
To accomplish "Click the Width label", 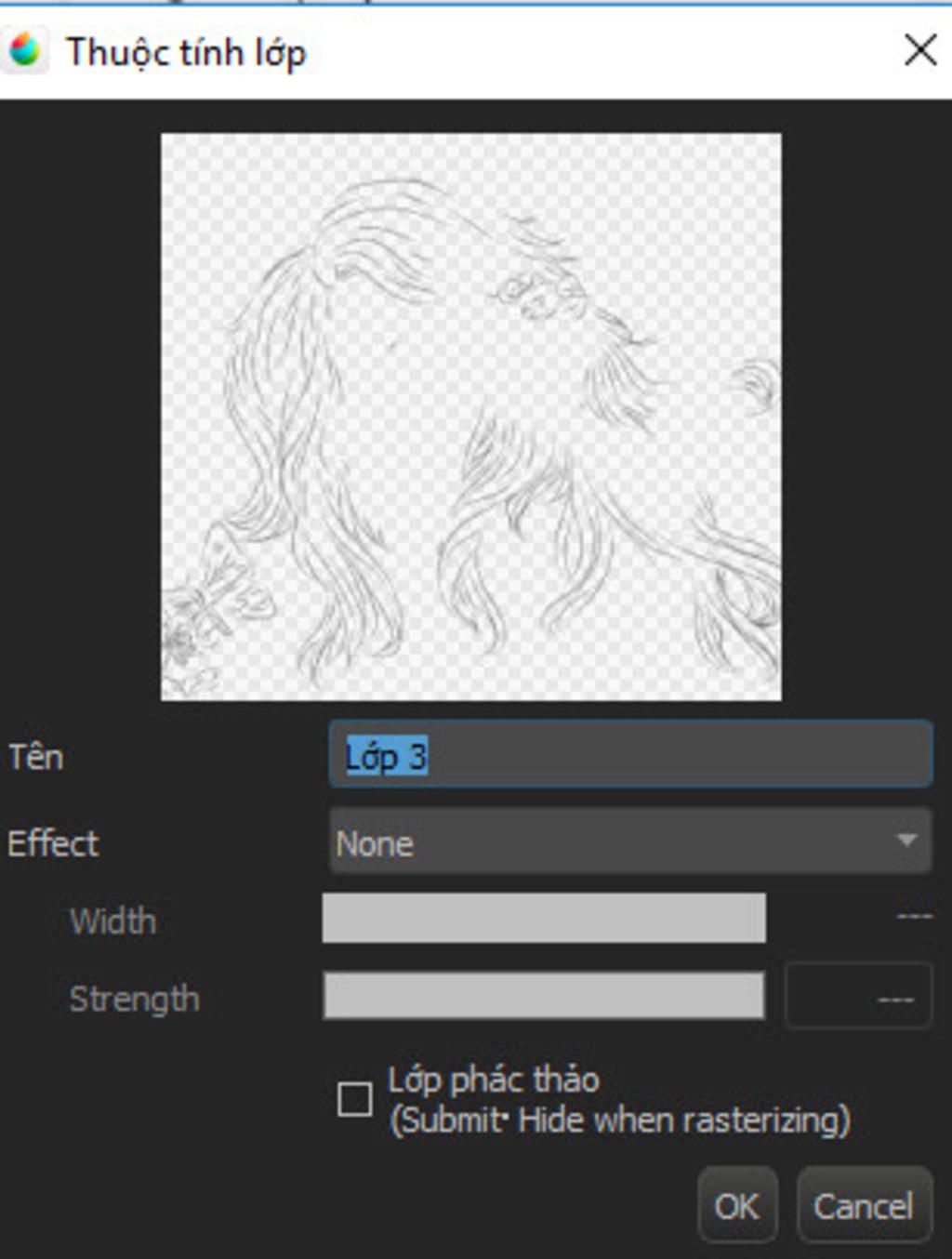I will coord(113,921).
